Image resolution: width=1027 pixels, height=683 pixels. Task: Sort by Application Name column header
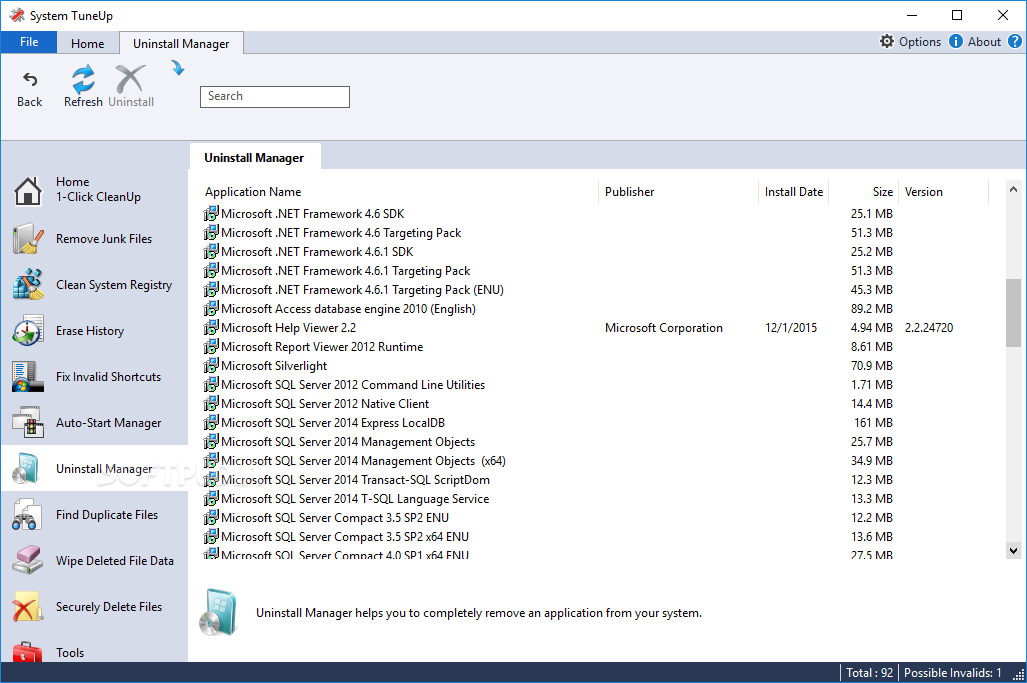pyautogui.click(x=399, y=192)
